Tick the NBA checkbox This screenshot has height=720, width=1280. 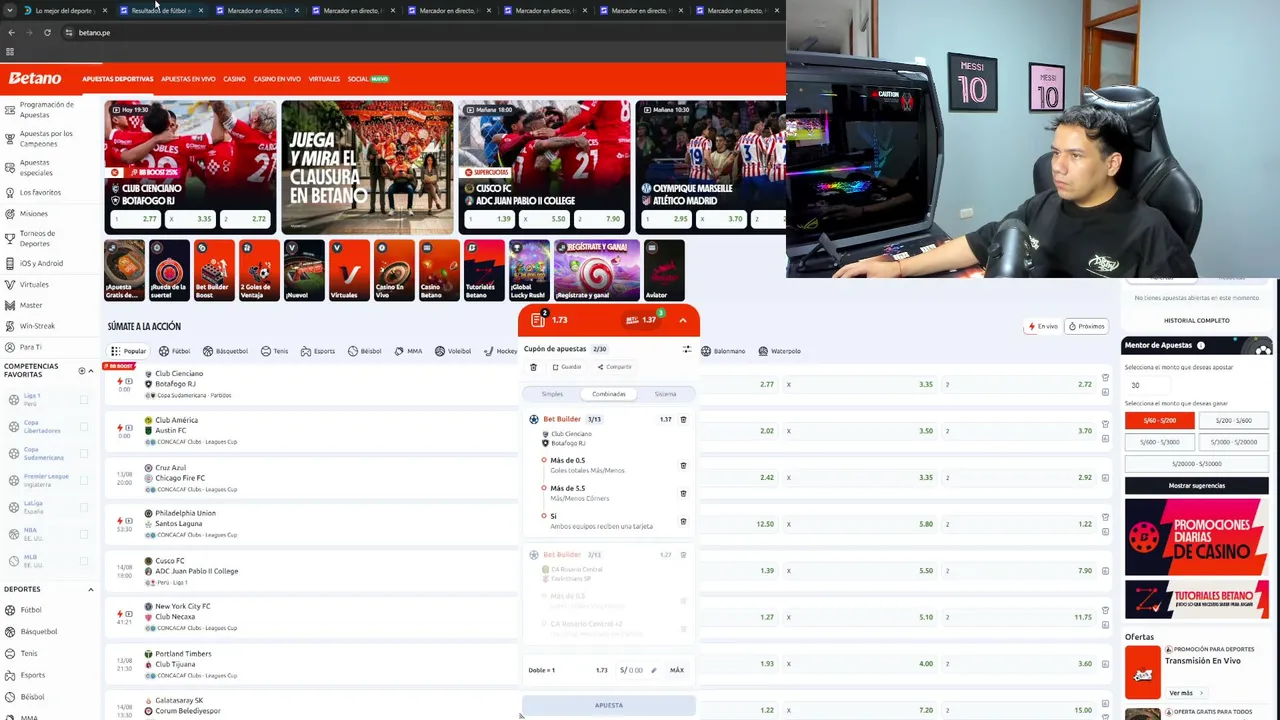pos(84,534)
